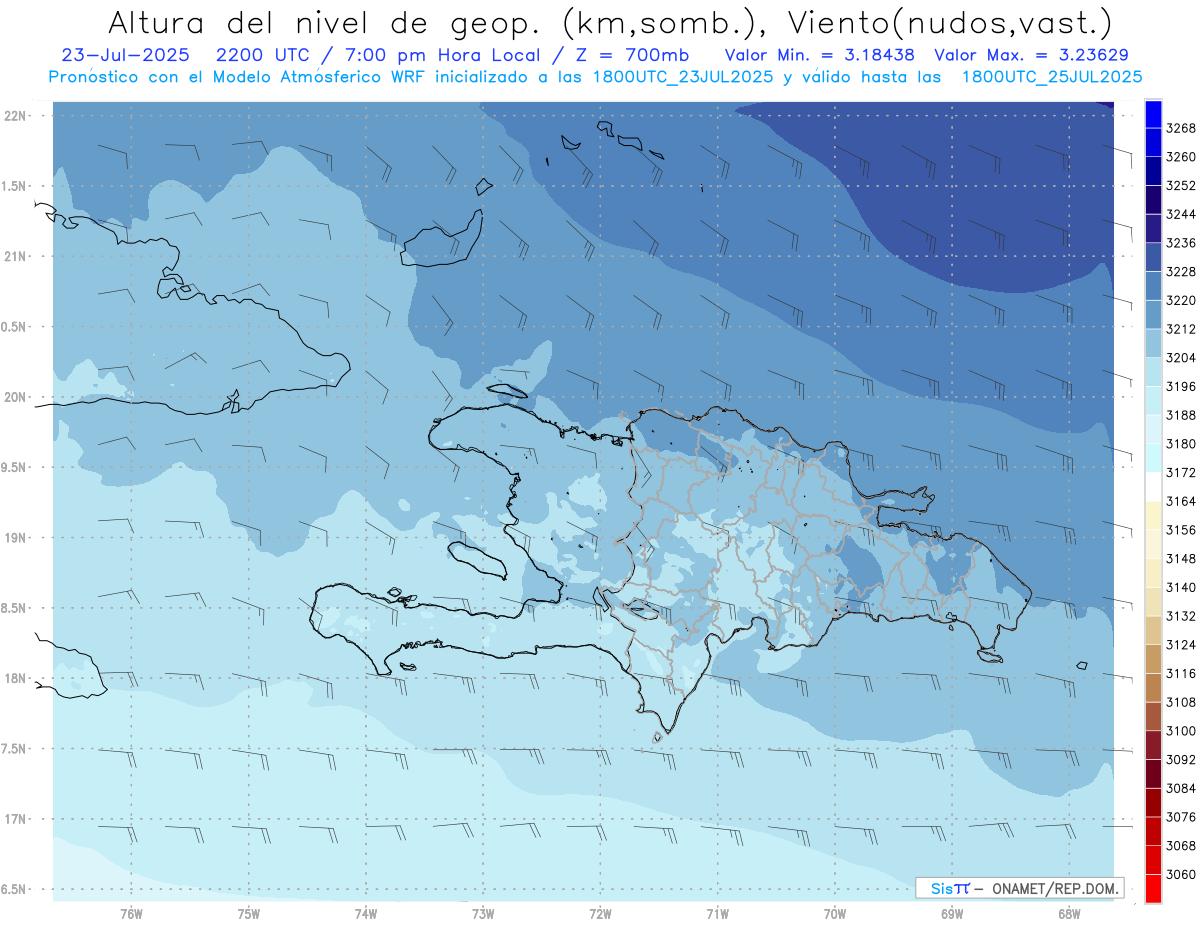
Task: Click the colorbar value '3196'
Action: coord(1181,386)
